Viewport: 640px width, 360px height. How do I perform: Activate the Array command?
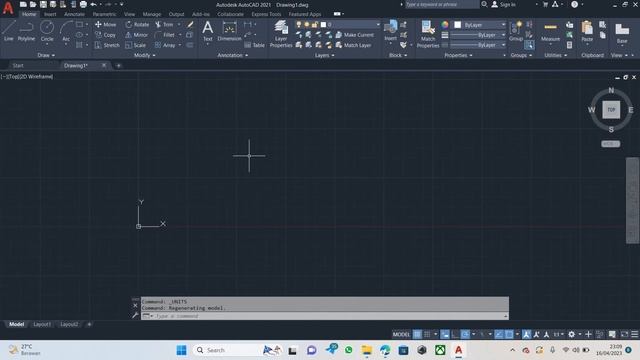click(x=165, y=45)
